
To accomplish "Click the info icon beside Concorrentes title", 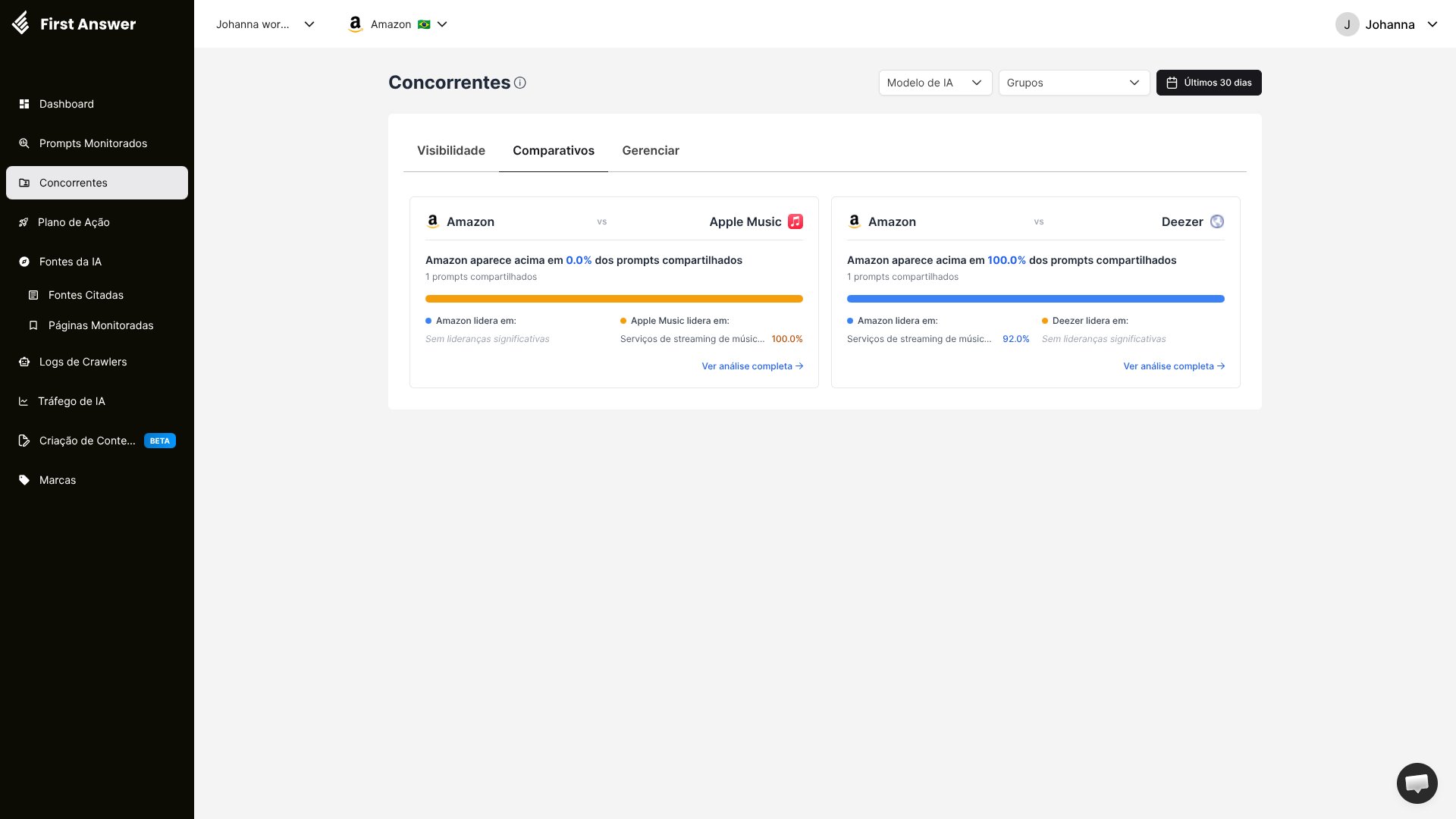I will 520,83.
